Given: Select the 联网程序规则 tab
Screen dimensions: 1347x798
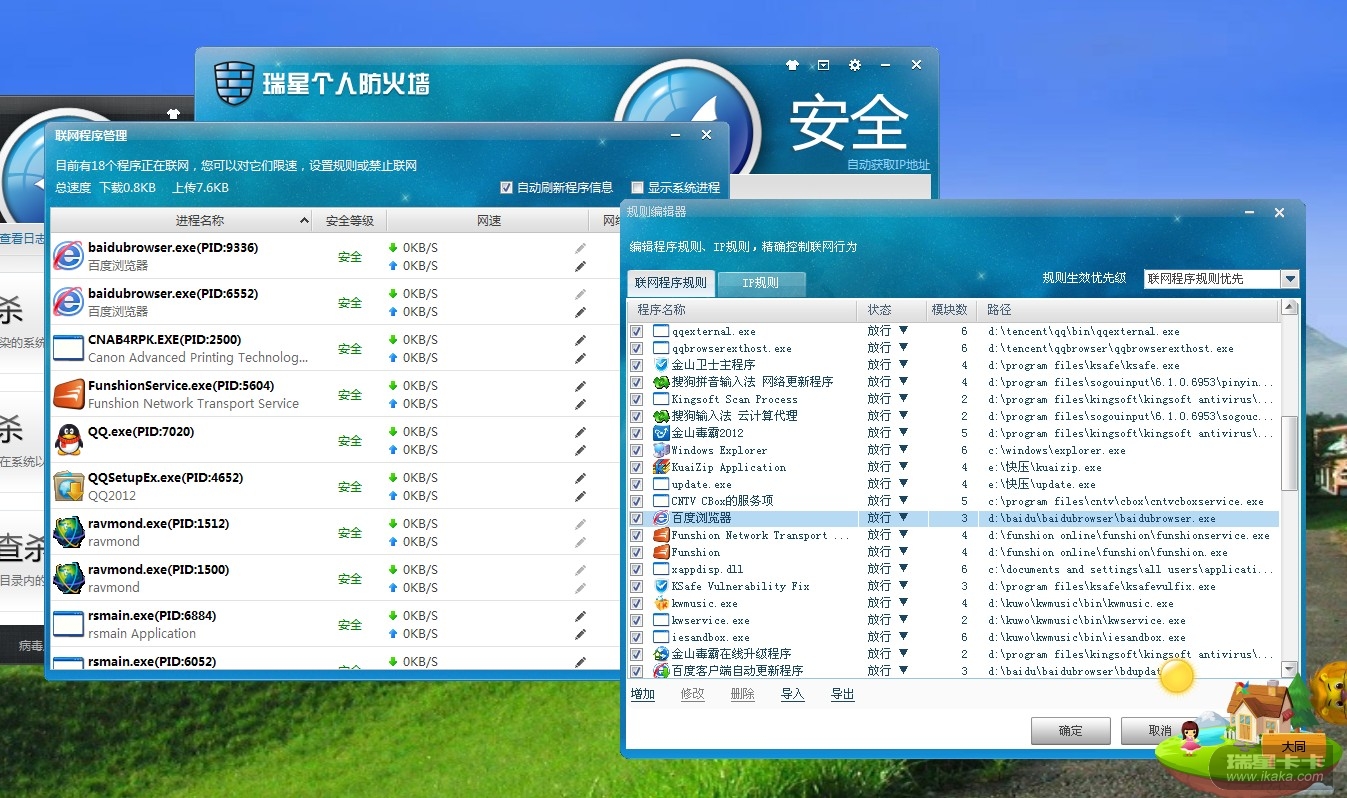Looking at the screenshot, I should 671,283.
